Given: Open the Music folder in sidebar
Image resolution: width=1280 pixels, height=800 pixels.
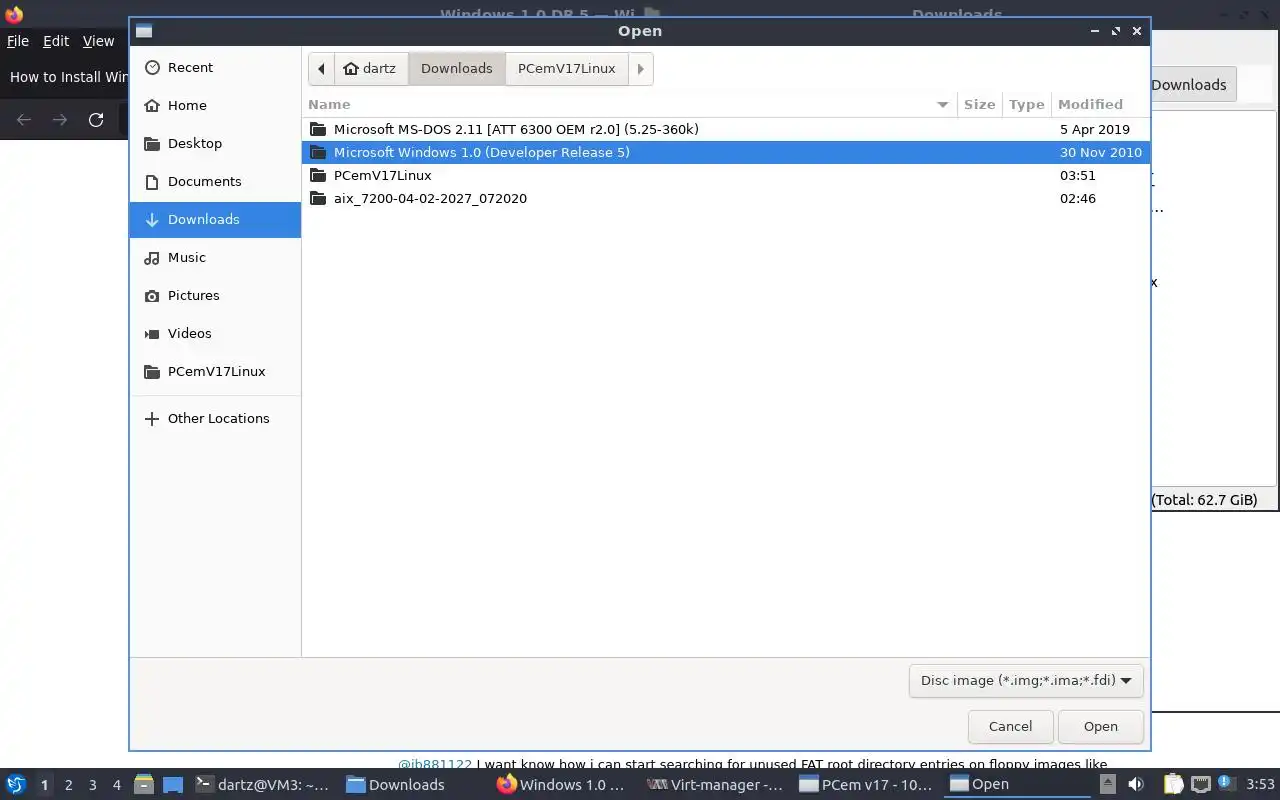Looking at the screenshot, I should coord(215,257).
